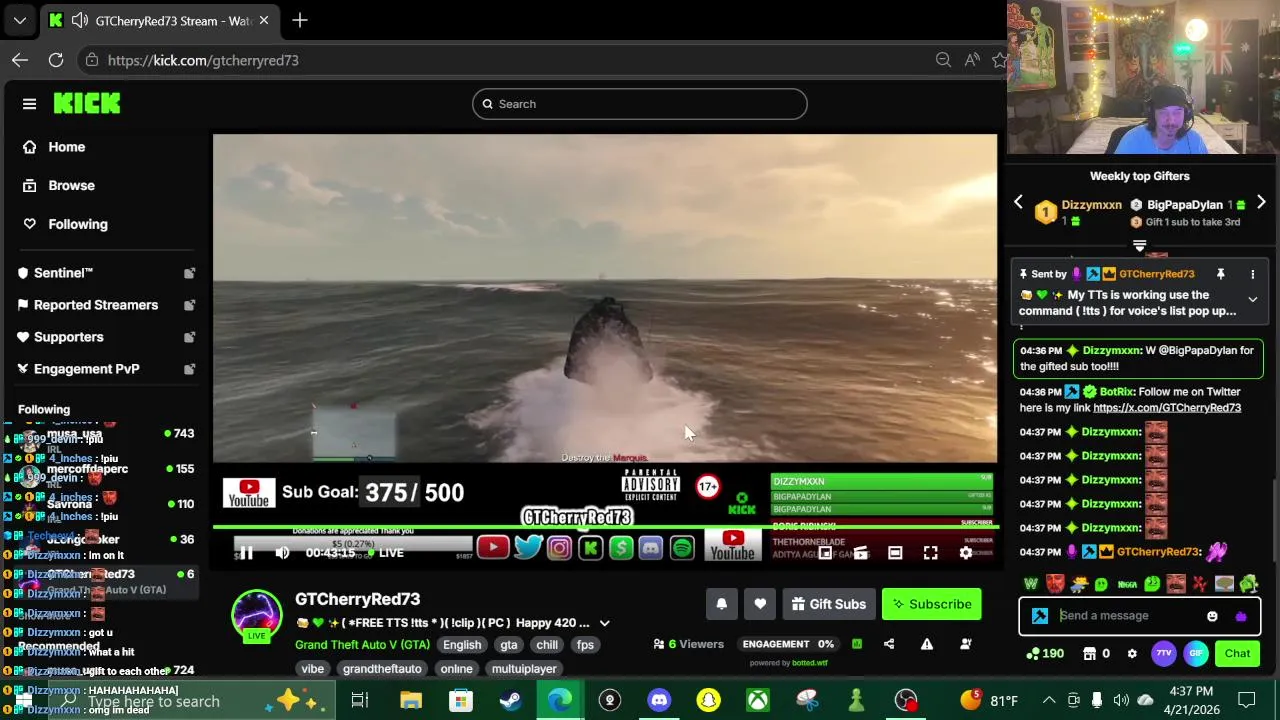Open the GIF picker button
The image size is (1280, 720).
point(1196,654)
